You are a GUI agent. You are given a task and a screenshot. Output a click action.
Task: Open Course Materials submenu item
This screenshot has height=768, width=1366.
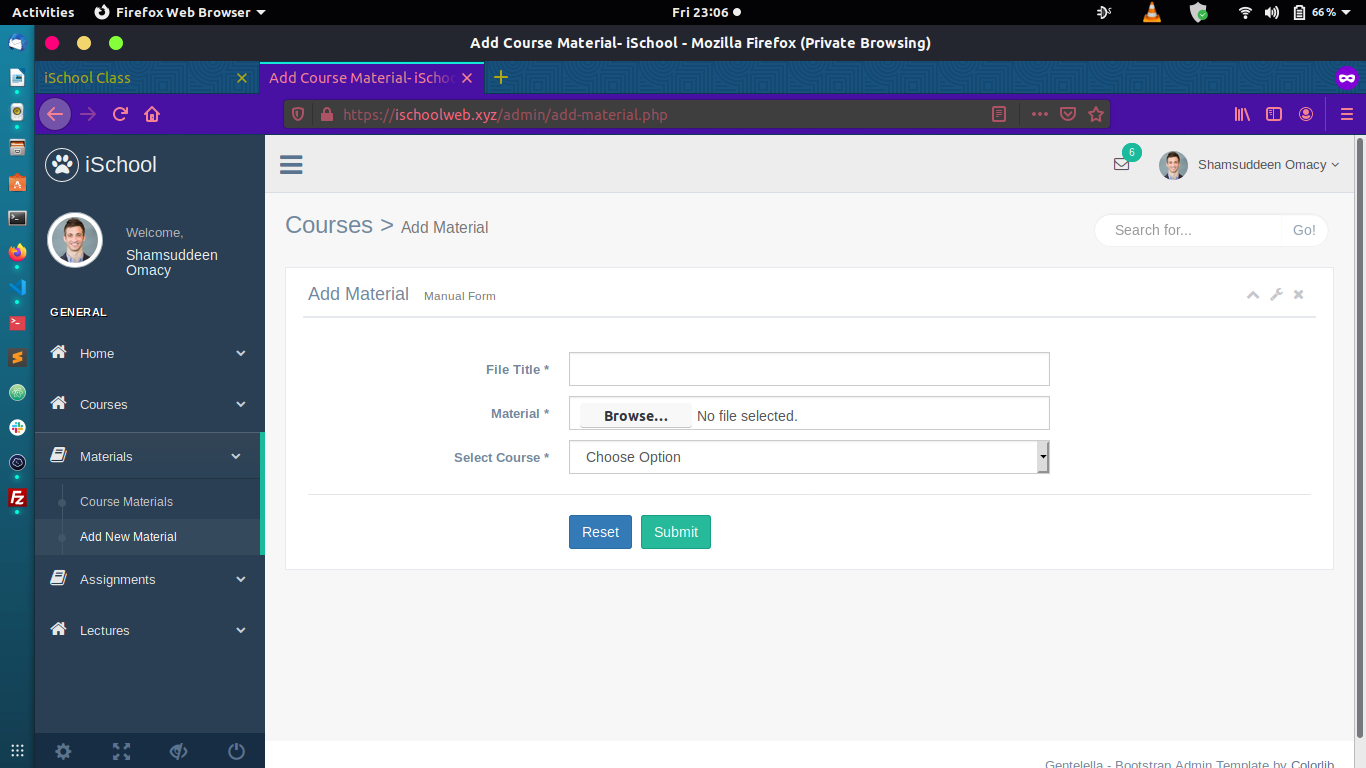point(126,502)
